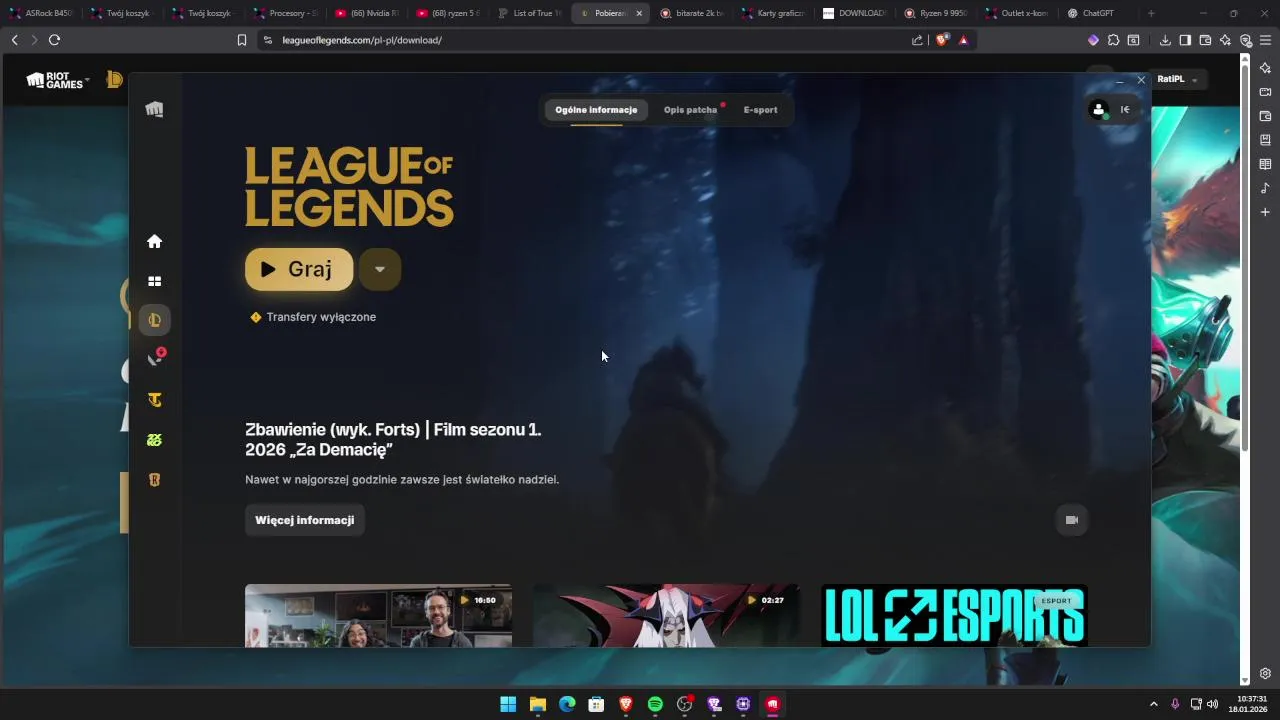Open browser sidebar settings gear
This screenshot has height=720, width=1280.
[x=1265, y=673]
